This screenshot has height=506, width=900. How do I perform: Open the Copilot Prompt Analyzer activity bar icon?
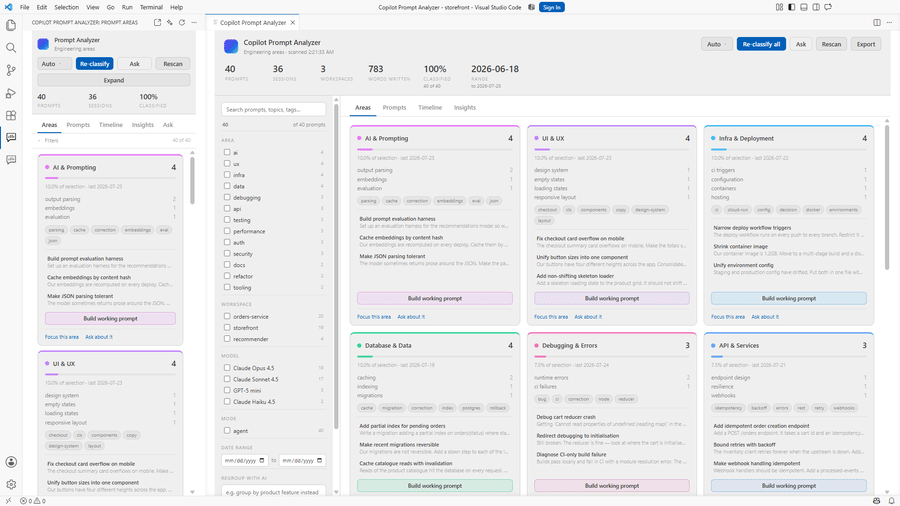(x=11, y=138)
